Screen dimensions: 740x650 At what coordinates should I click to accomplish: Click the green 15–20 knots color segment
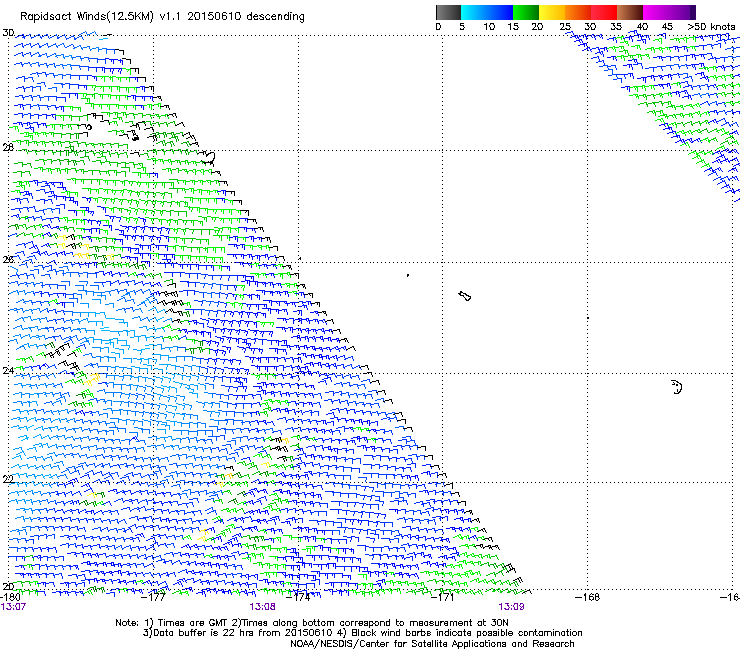coord(526,12)
